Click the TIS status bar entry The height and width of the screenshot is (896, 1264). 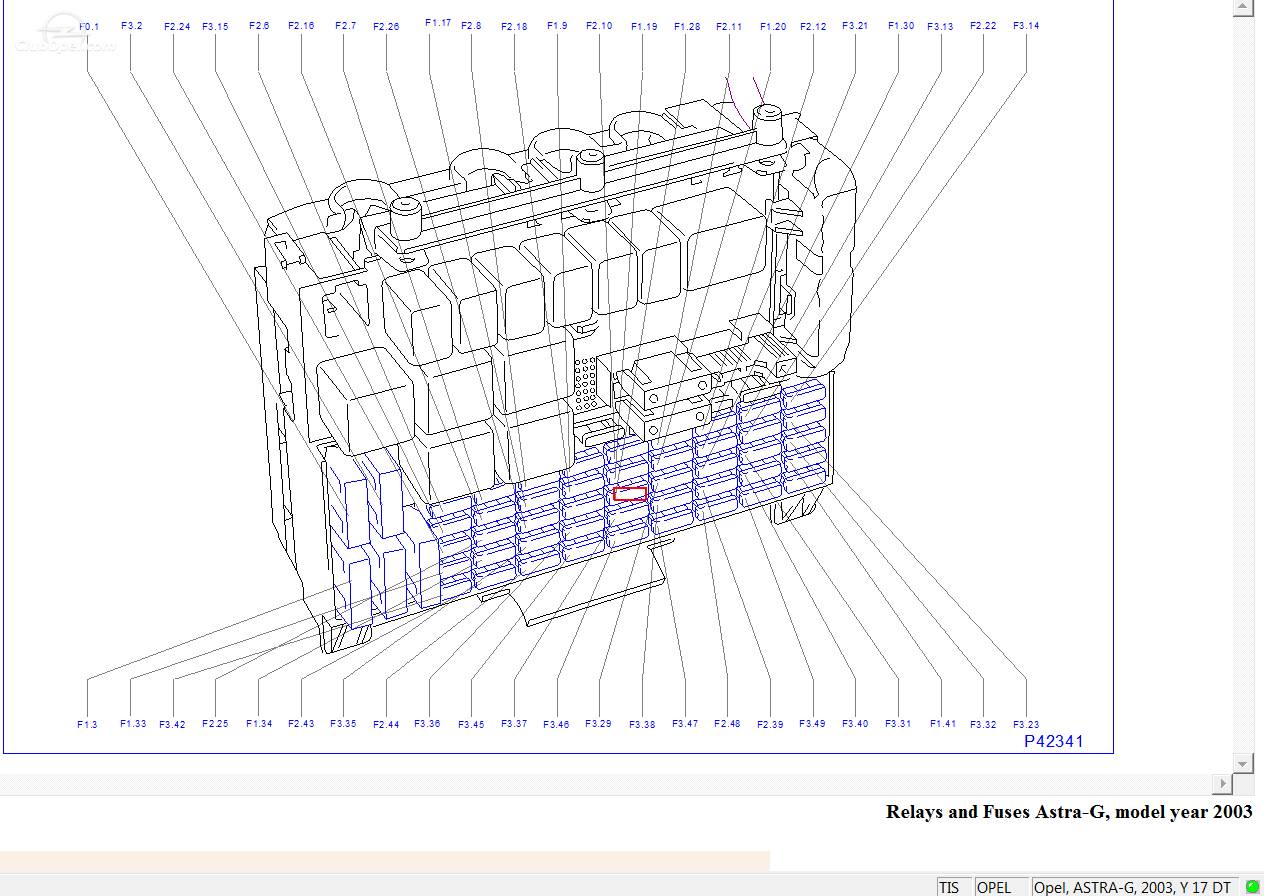point(949,887)
